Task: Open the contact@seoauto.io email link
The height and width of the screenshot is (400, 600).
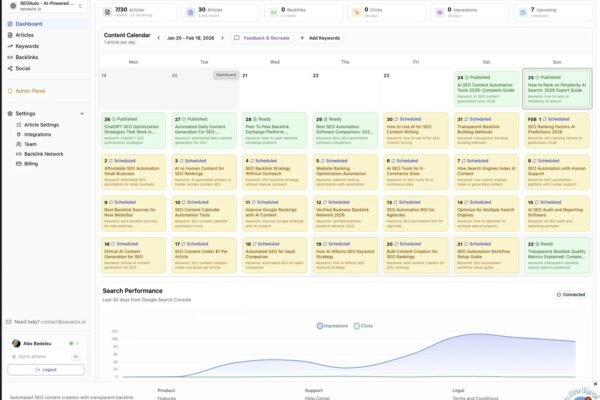Action: pos(64,322)
